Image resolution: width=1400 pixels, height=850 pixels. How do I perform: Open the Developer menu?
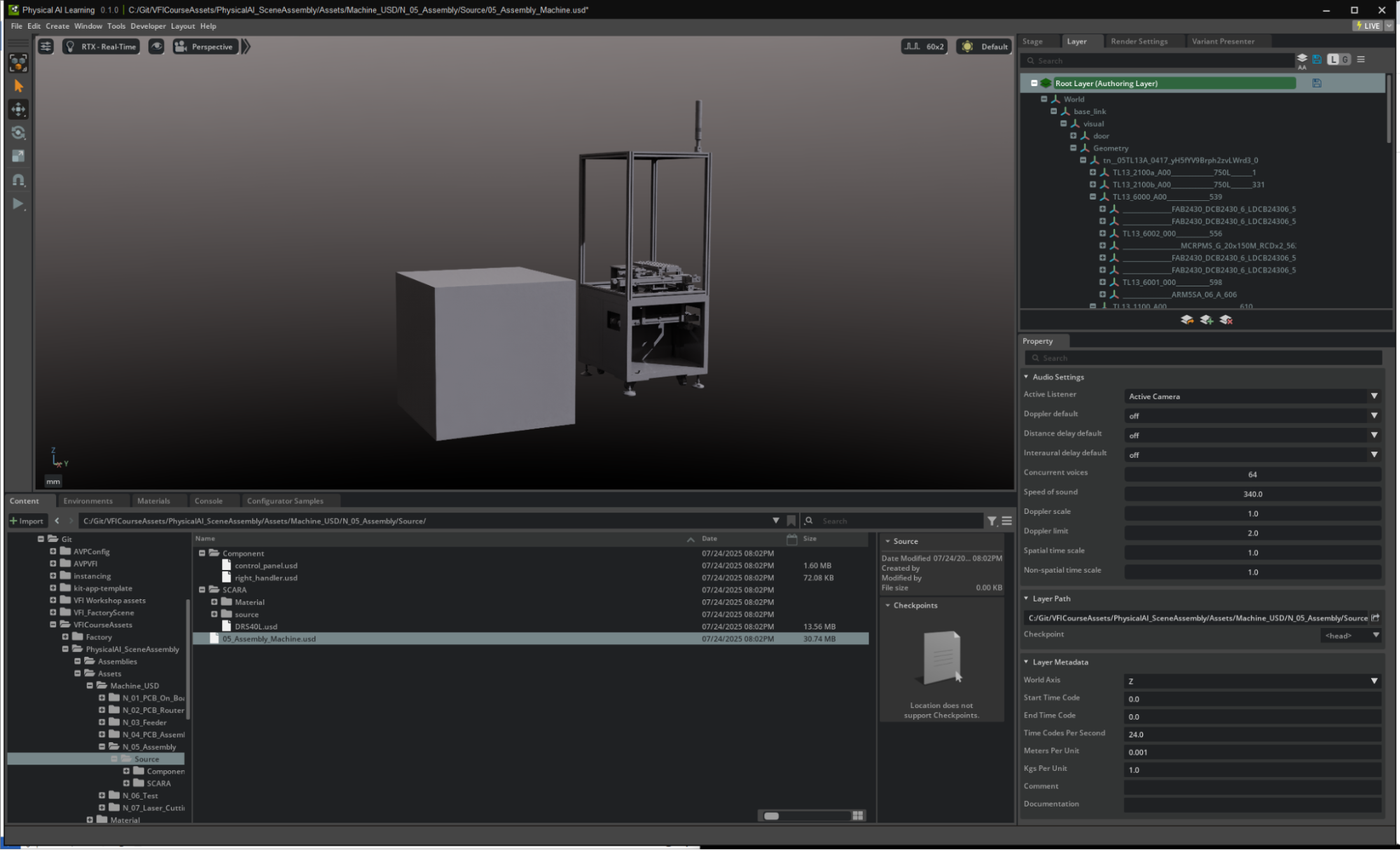click(148, 26)
